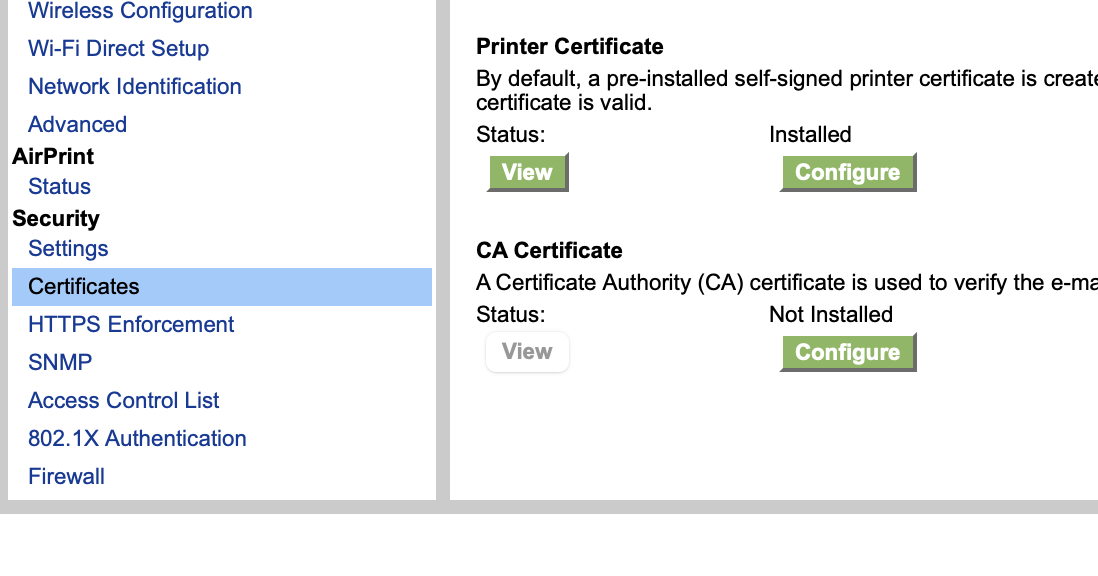
Task: Open Firewall settings
Action: [x=66, y=476]
